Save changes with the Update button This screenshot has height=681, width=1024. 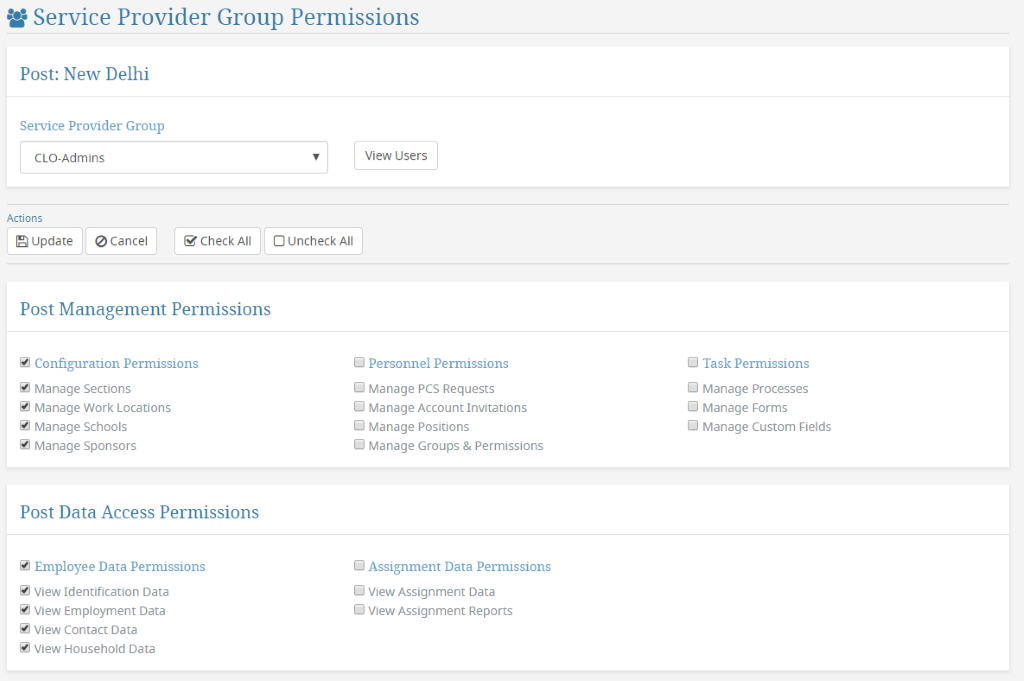click(x=45, y=241)
